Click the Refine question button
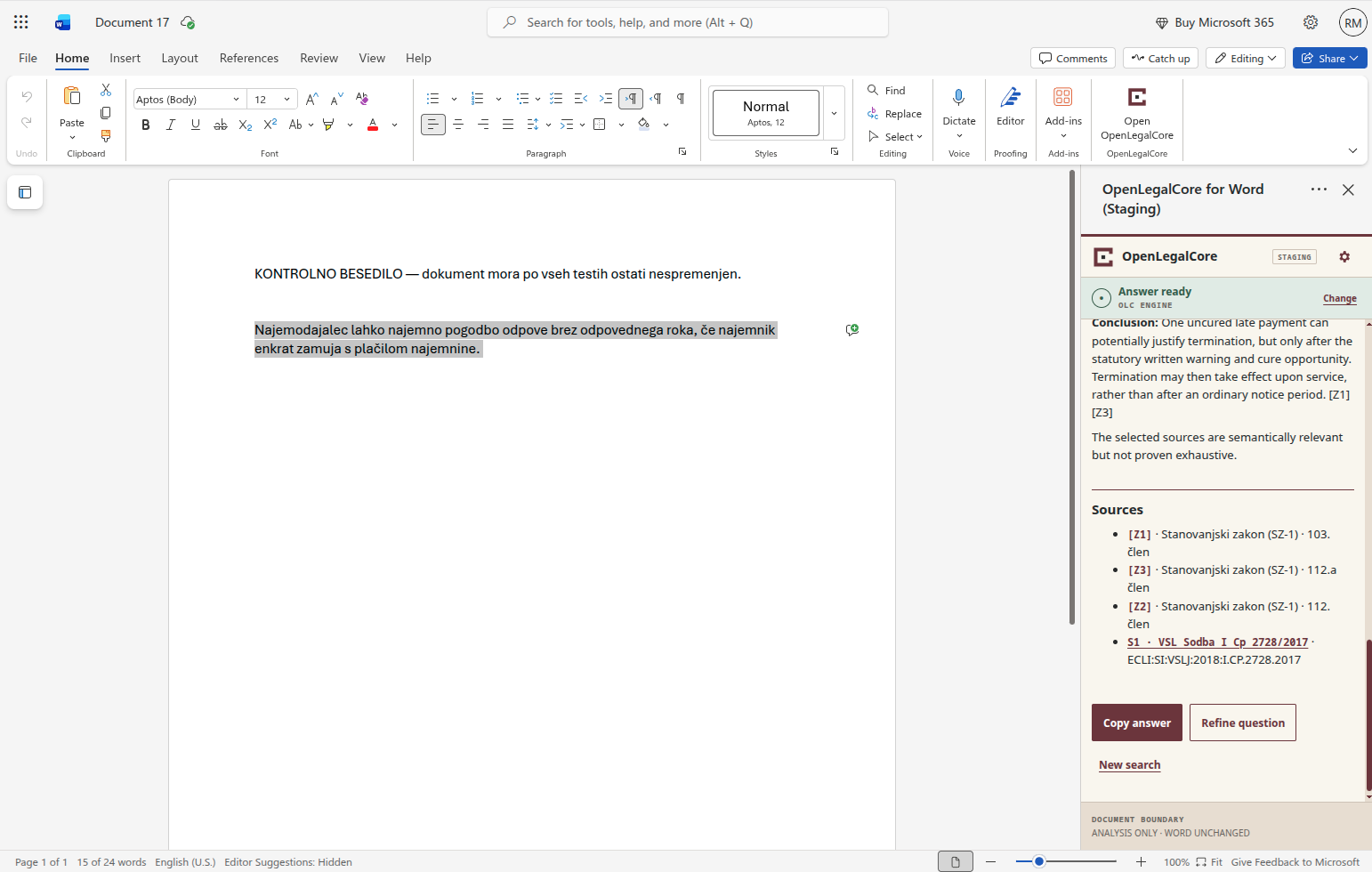 pos(1243,723)
